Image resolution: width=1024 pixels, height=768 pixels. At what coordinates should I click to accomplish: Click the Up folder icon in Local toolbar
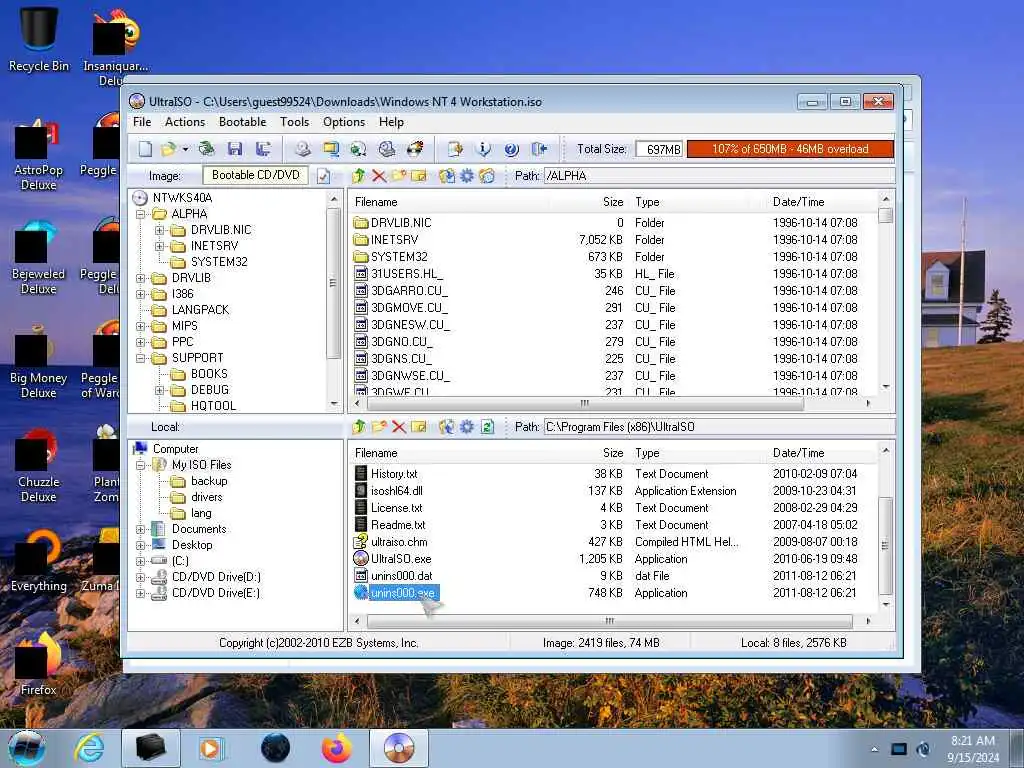click(x=358, y=427)
